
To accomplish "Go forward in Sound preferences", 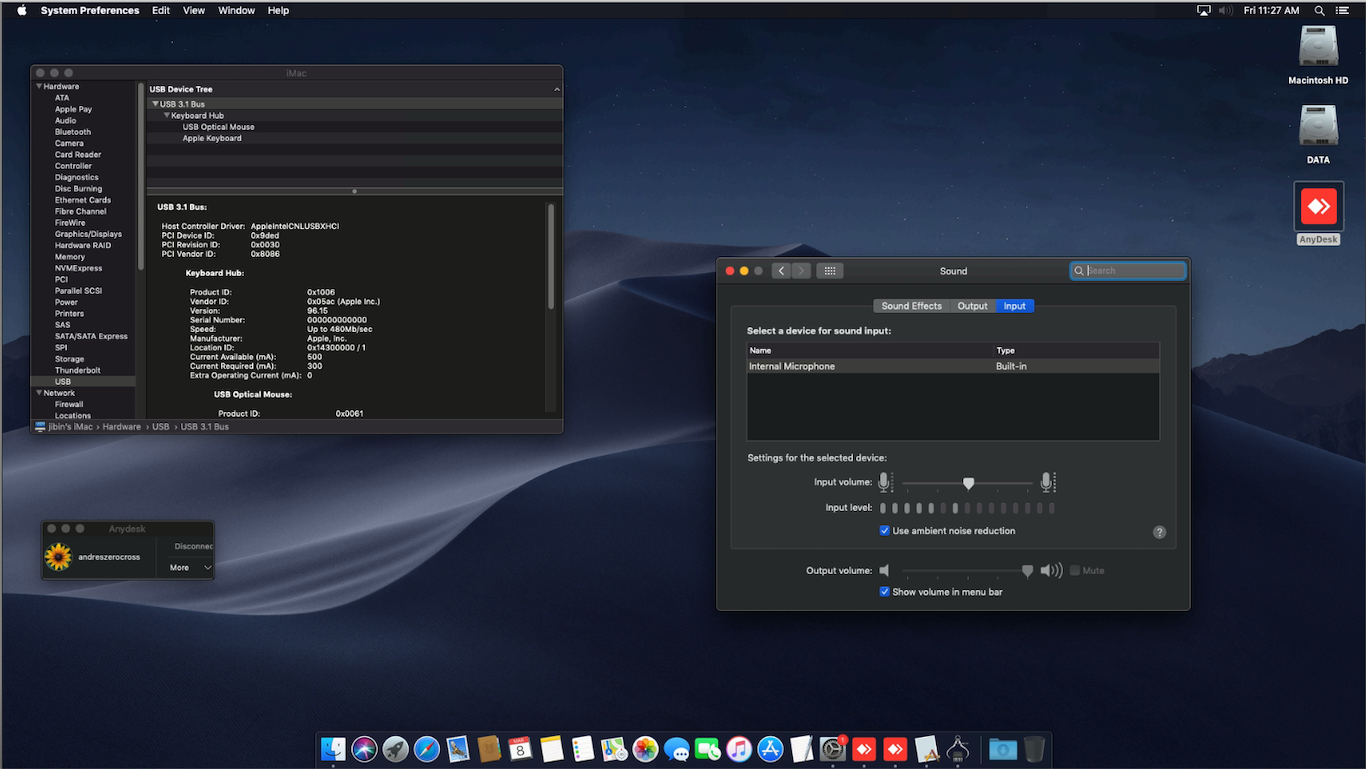I will (801, 271).
